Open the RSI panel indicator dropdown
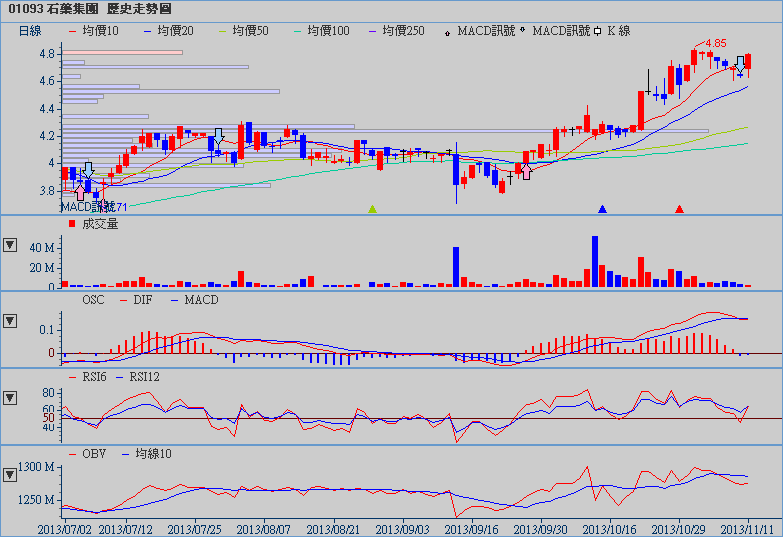 click(10, 397)
